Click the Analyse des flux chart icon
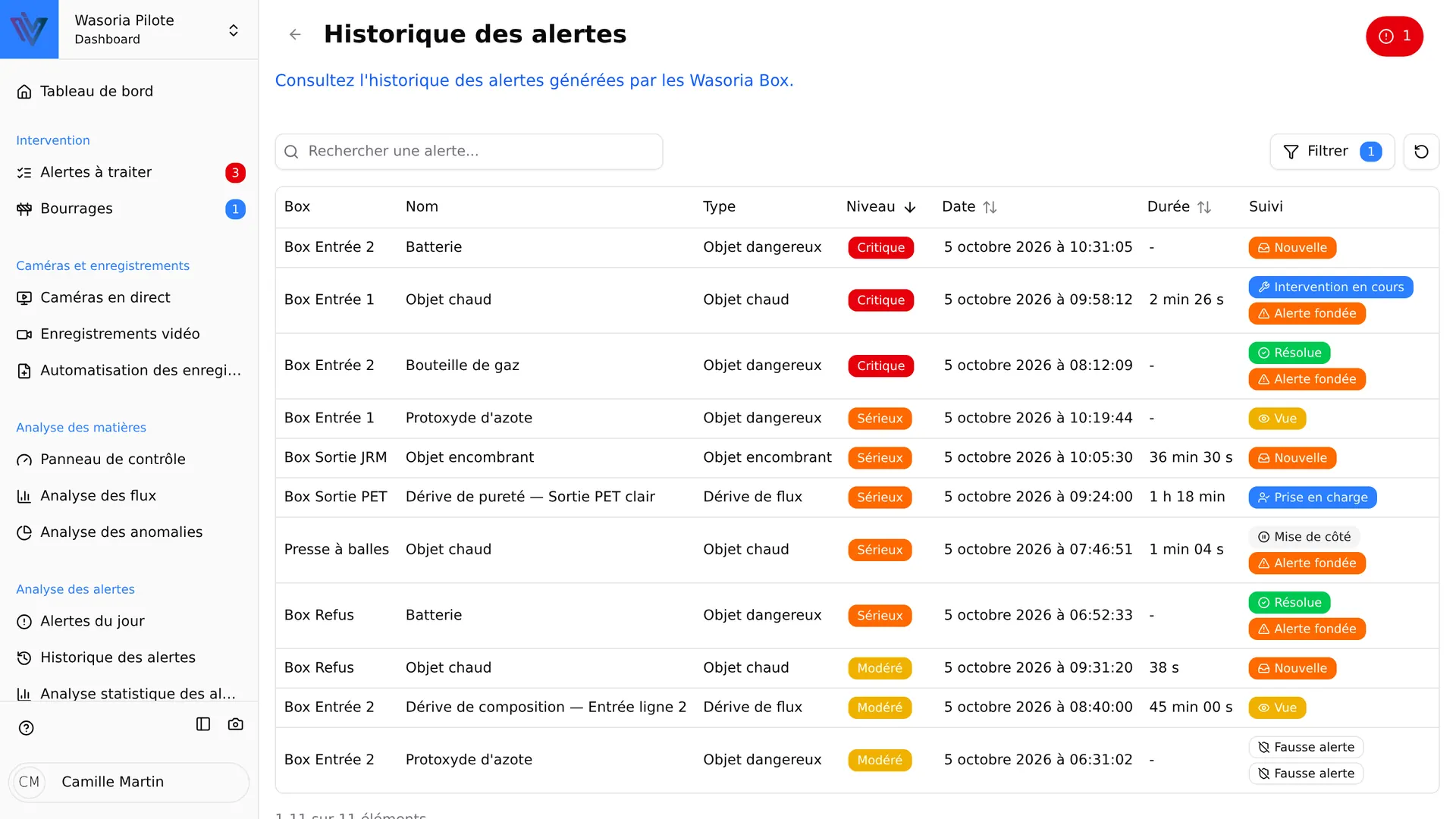The height and width of the screenshot is (819, 1456). pyautogui.click(x=24, y=496)
